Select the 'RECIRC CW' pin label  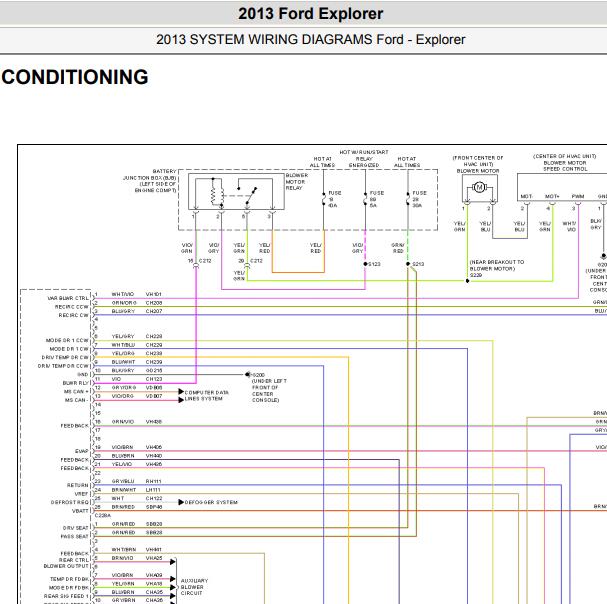[x=74, y=315]
